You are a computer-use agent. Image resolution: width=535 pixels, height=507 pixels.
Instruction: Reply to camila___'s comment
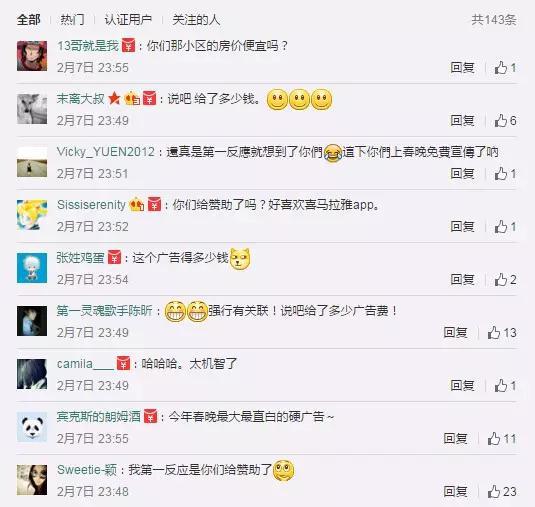click(x=462, y=386)
